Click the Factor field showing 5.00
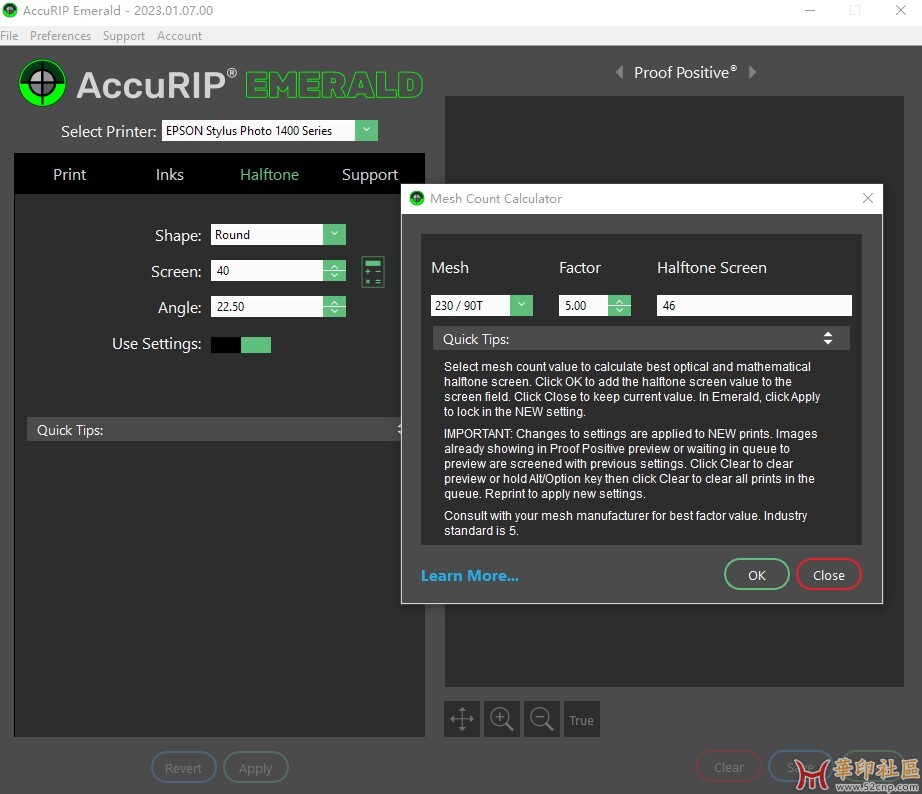 click(583, 305)
